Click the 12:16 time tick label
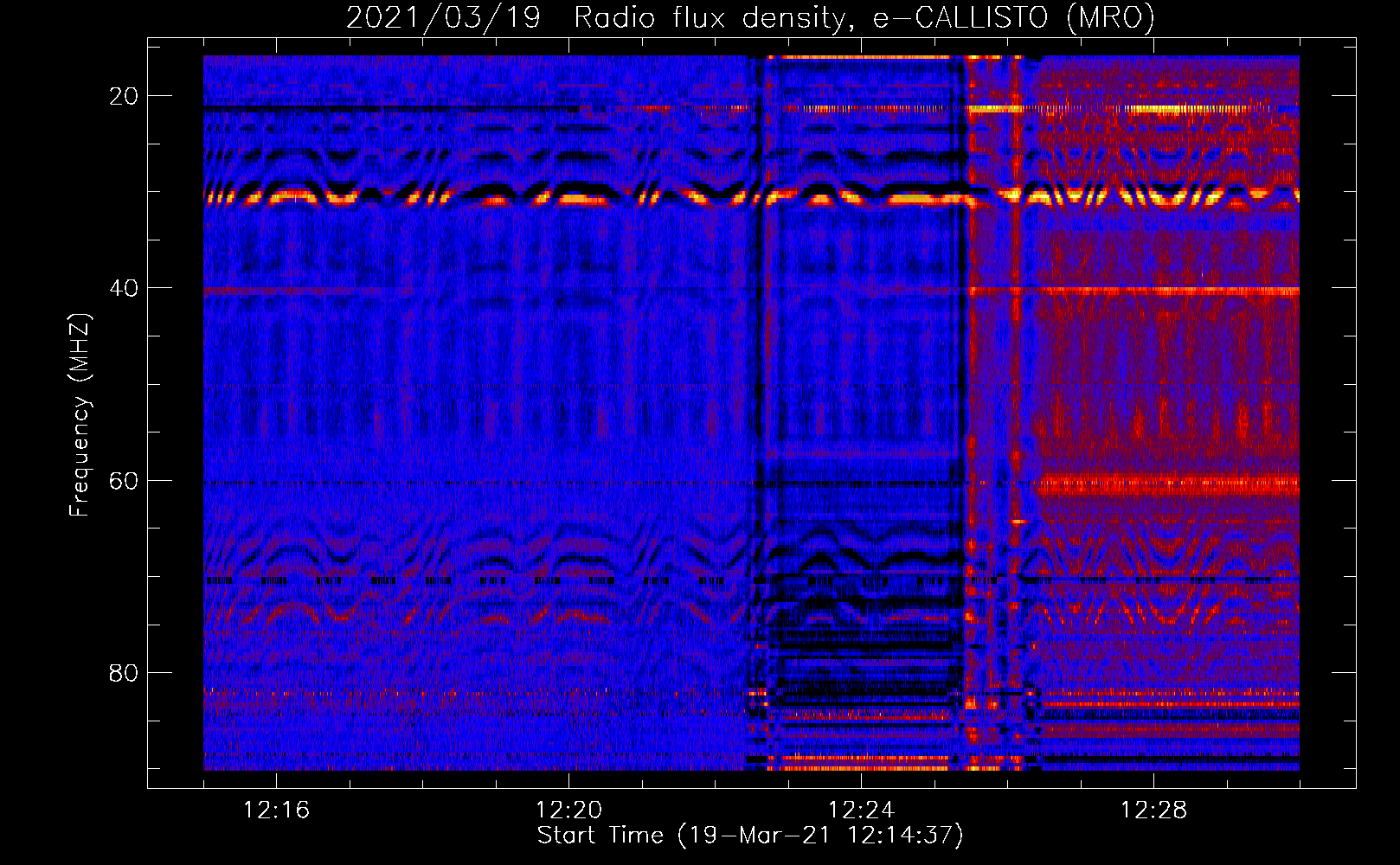Image resolution: width=1400 pixels, height=865 pixels. (x=276, y=811)
